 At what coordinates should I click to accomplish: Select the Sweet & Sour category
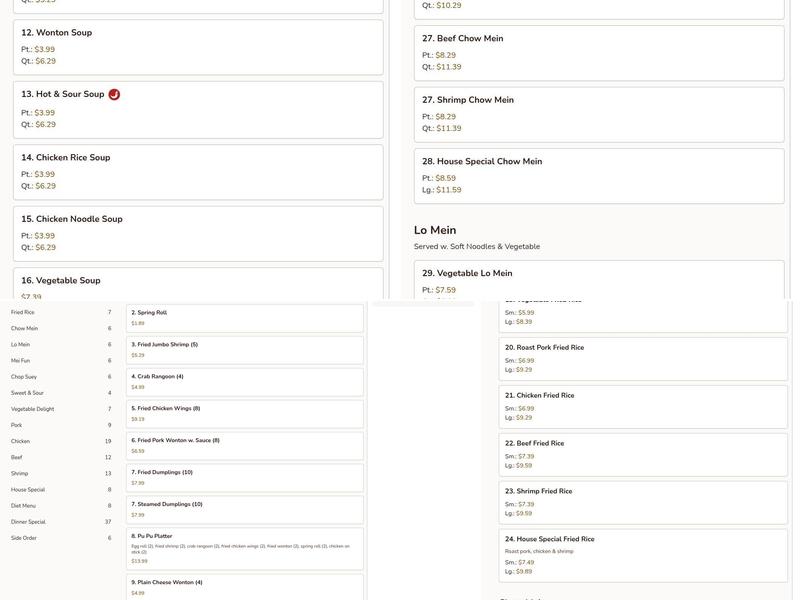pyautogui.click(x=28, y=393)
